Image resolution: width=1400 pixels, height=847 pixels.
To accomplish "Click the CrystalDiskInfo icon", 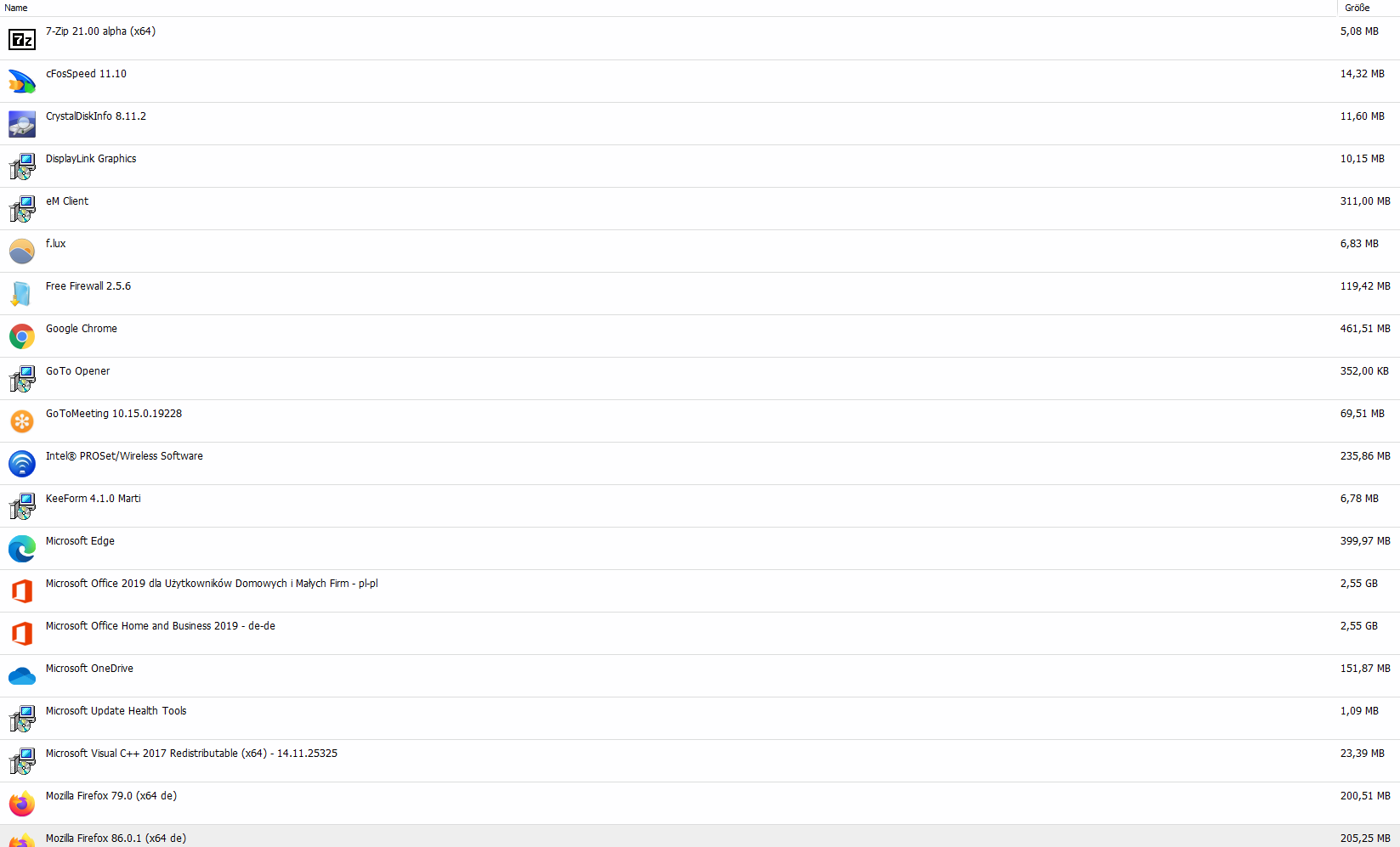I will (22, 124).
